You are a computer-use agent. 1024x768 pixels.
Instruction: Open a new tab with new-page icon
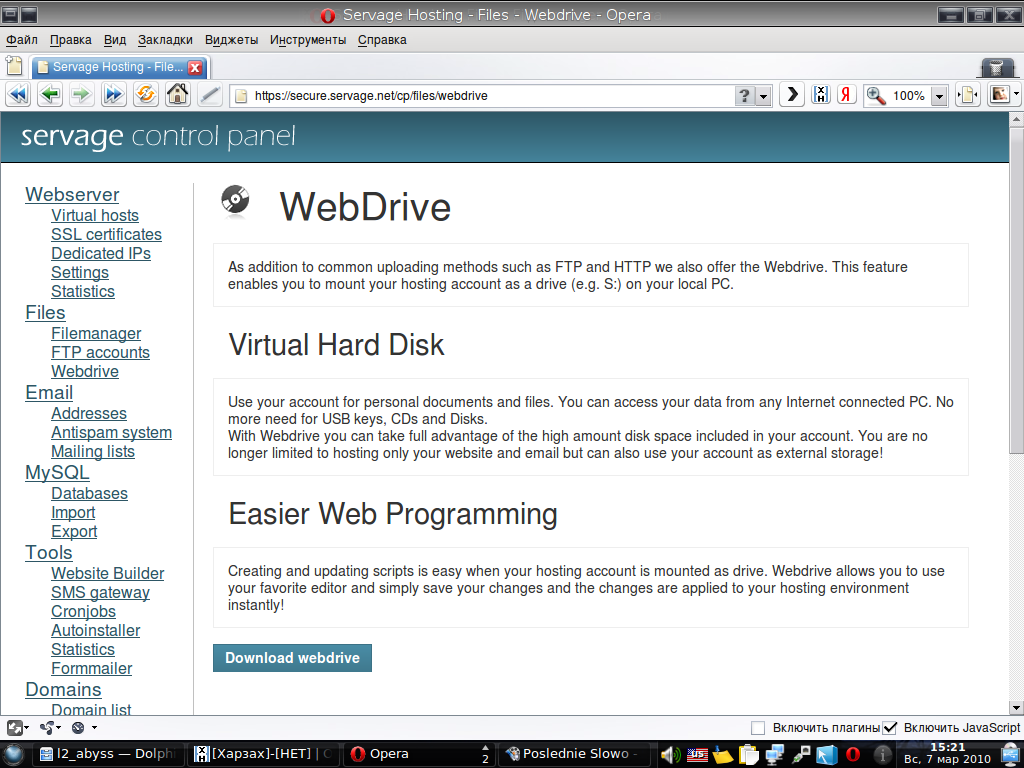[x=14, y=65]
